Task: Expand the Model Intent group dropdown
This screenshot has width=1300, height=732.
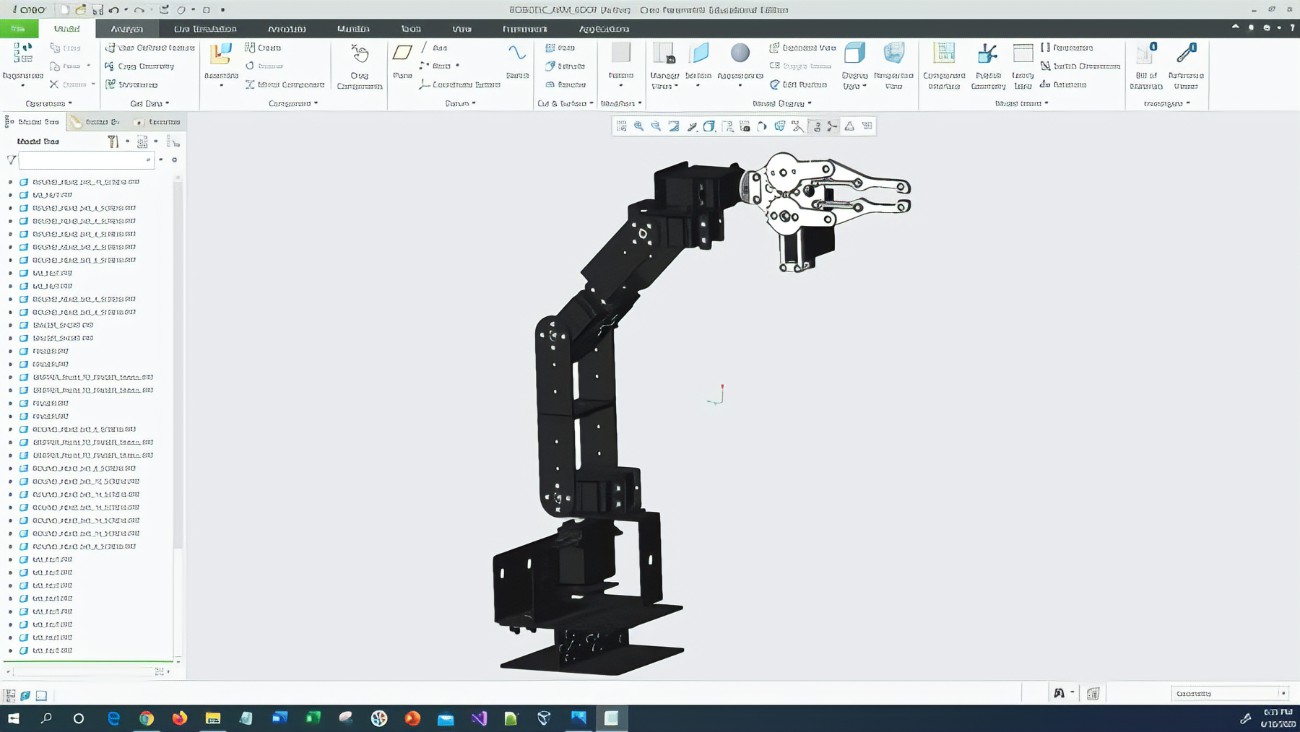Action: [1021, 104]
